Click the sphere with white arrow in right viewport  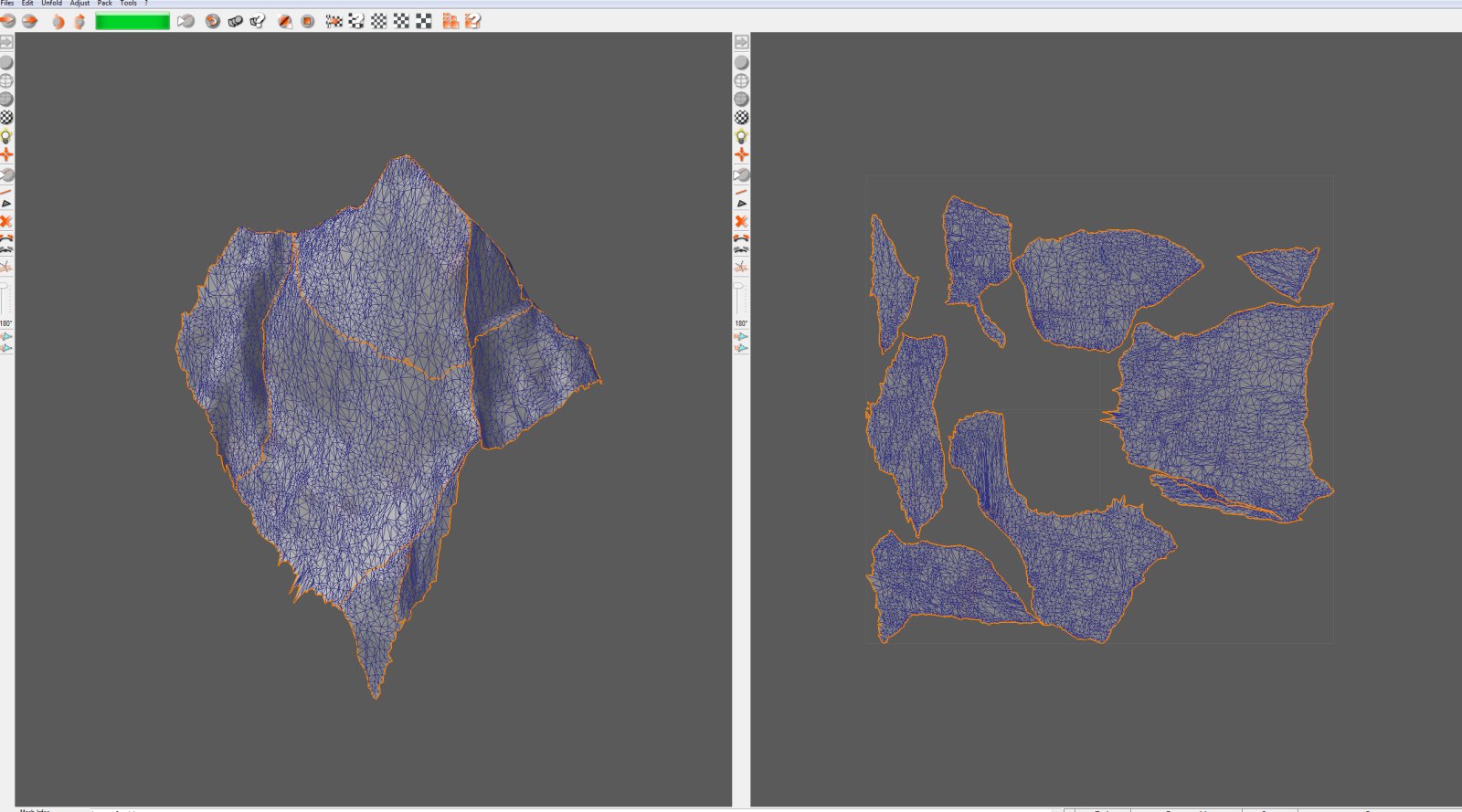pyautogui.click(x=741, y=174)
